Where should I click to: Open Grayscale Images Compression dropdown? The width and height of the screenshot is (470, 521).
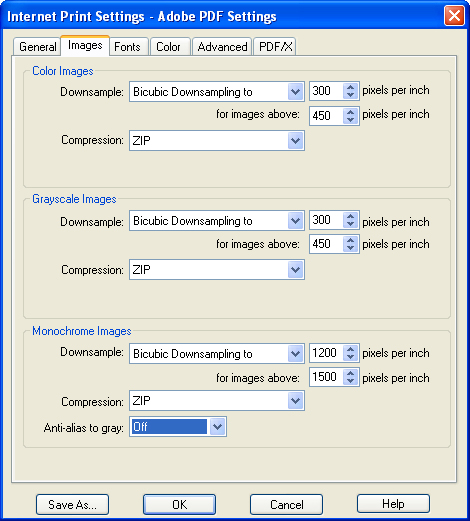coord(217,270)
